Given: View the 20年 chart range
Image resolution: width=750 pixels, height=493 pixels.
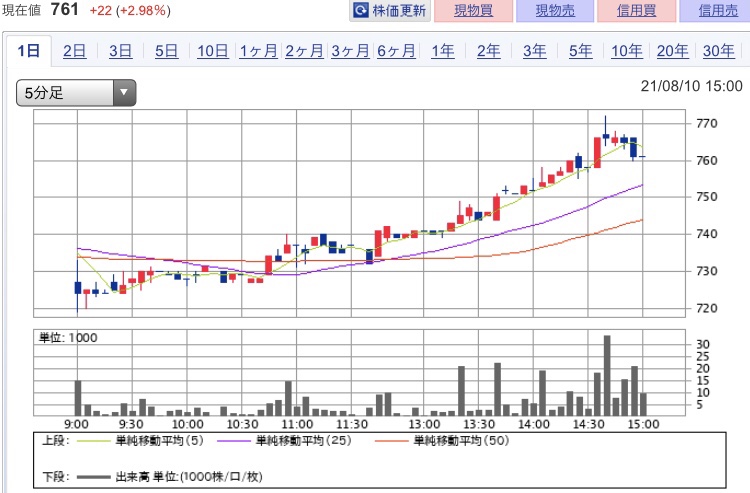Looking at the screenshot, I should 673,50.
